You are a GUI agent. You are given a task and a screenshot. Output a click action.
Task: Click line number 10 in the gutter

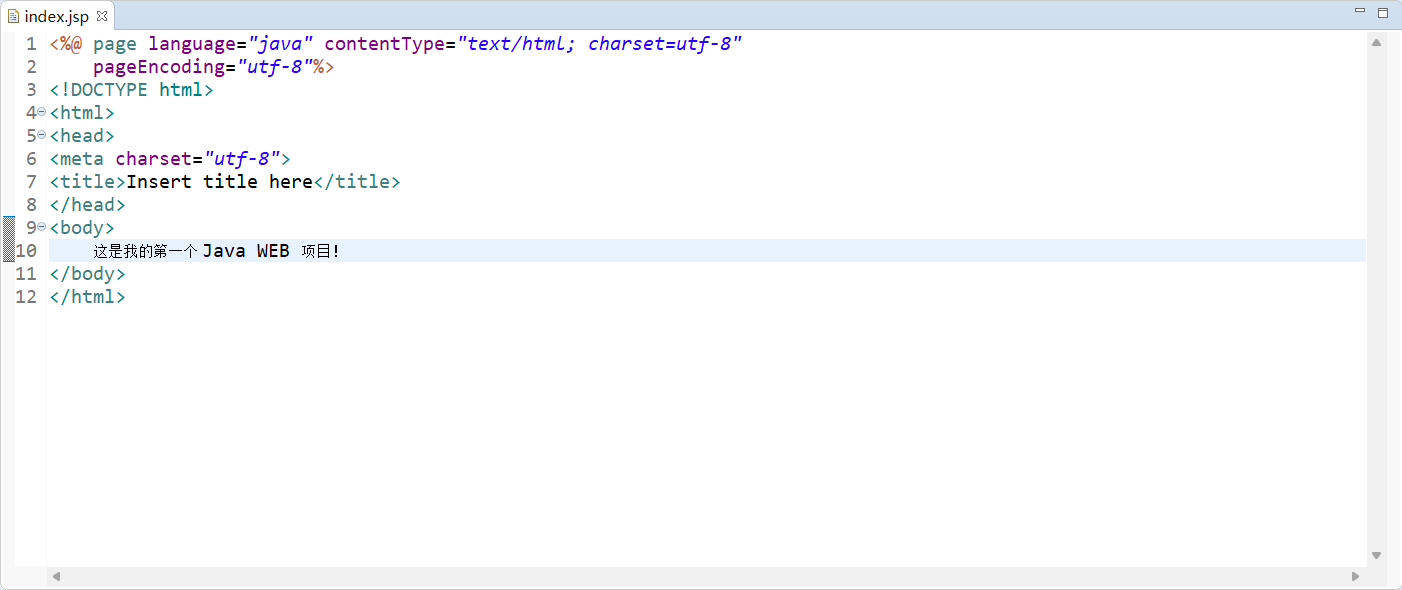click(x=26, y=251)
